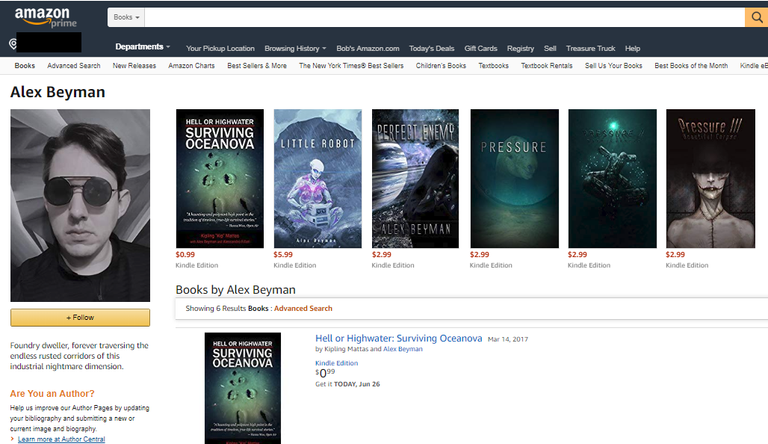Open the Textbooks section

click(493, 66)
